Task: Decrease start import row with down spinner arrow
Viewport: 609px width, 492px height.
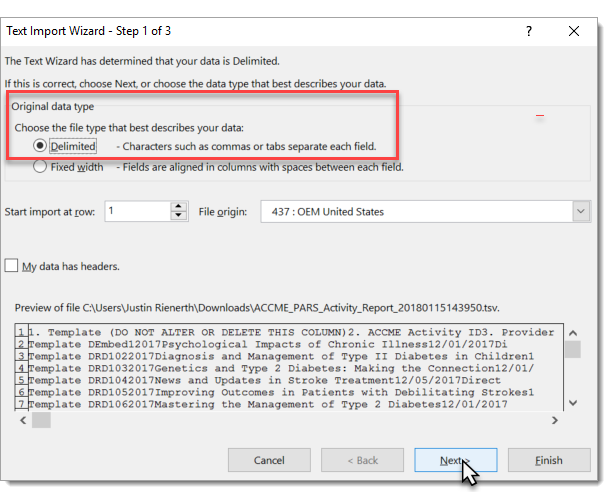Action: (179, 217)
